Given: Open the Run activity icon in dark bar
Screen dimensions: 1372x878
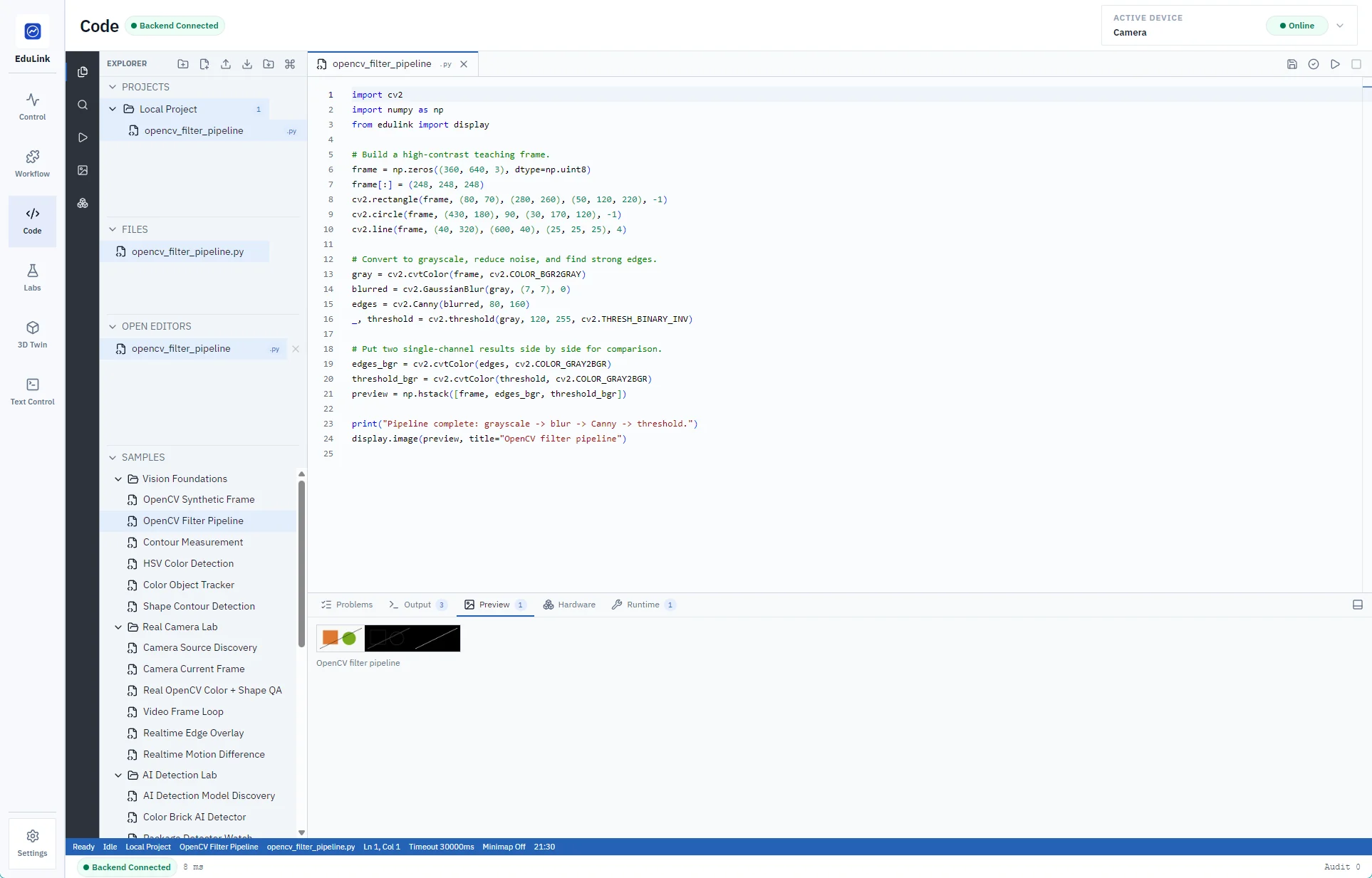Looking at the screenshot, I should 83,137.
